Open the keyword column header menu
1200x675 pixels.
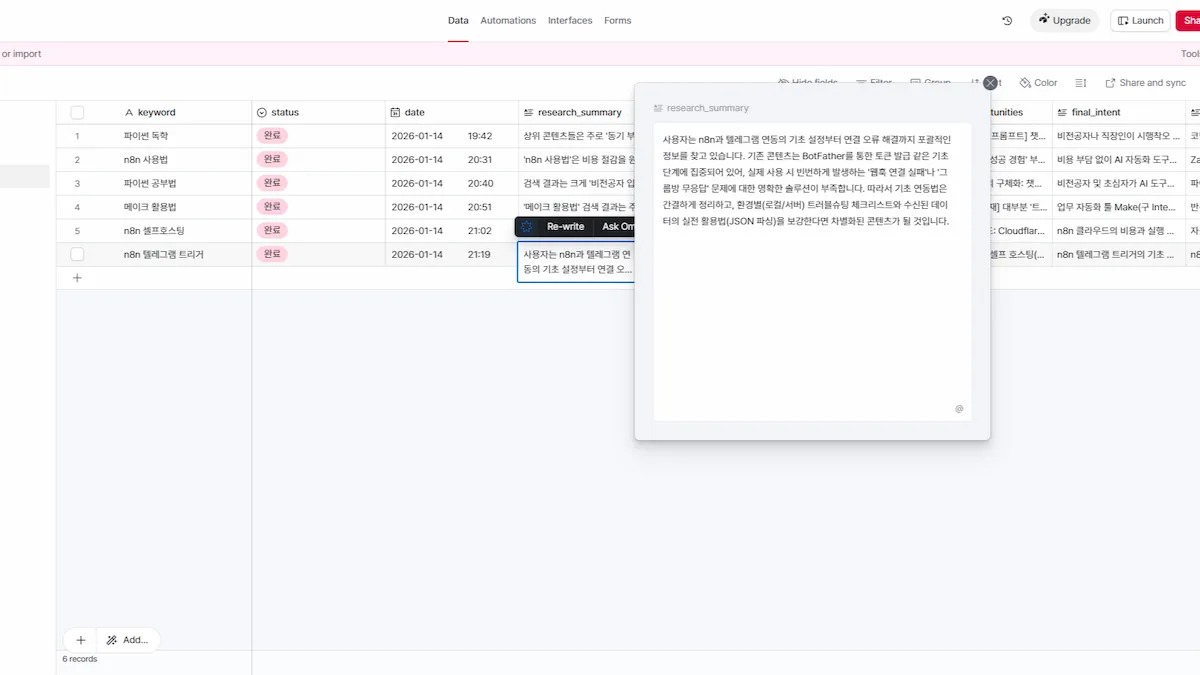[156, 113]
